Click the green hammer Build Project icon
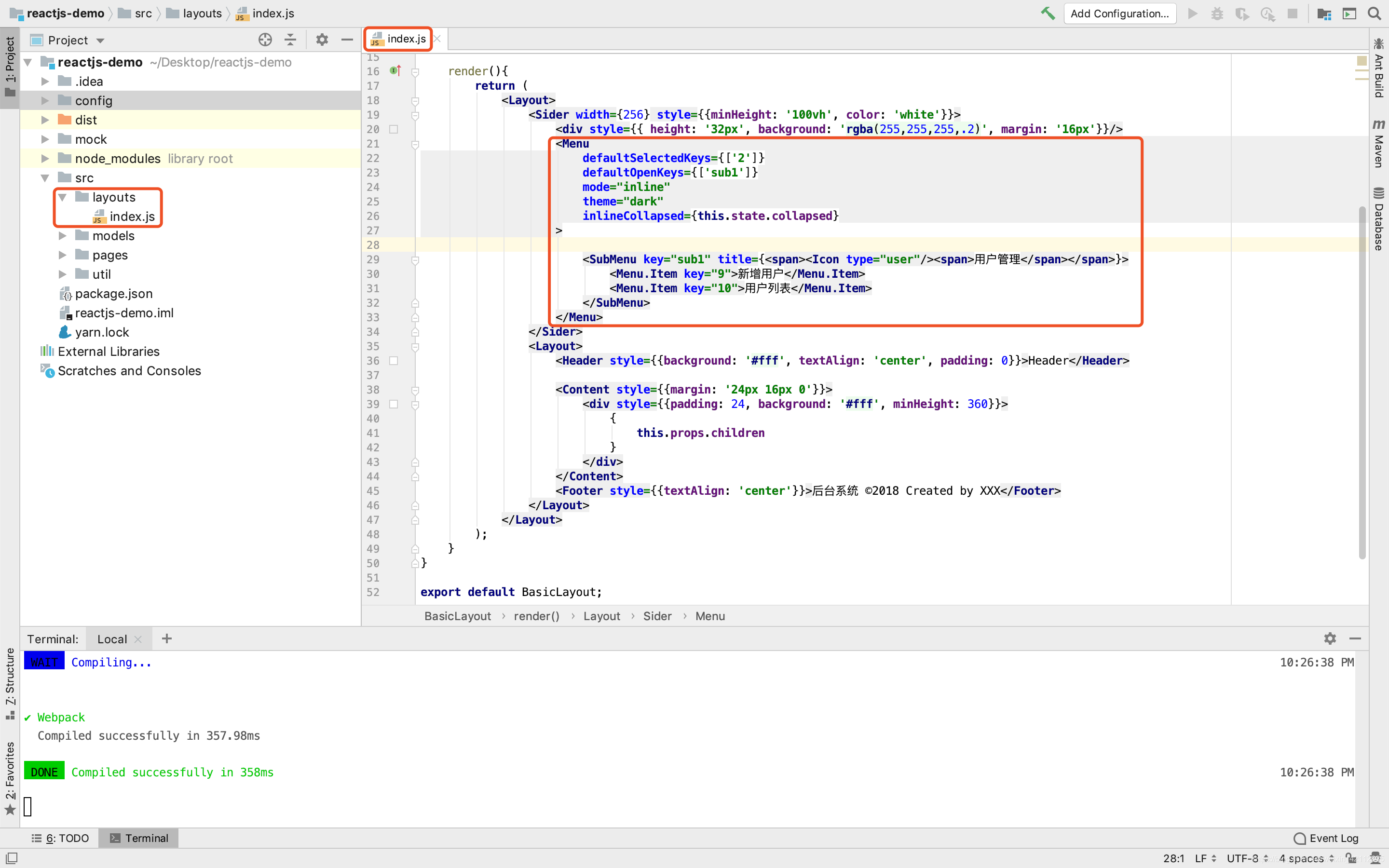Image resolution: width=1389 pixels, height=868 pixels. pos(1048,13)
